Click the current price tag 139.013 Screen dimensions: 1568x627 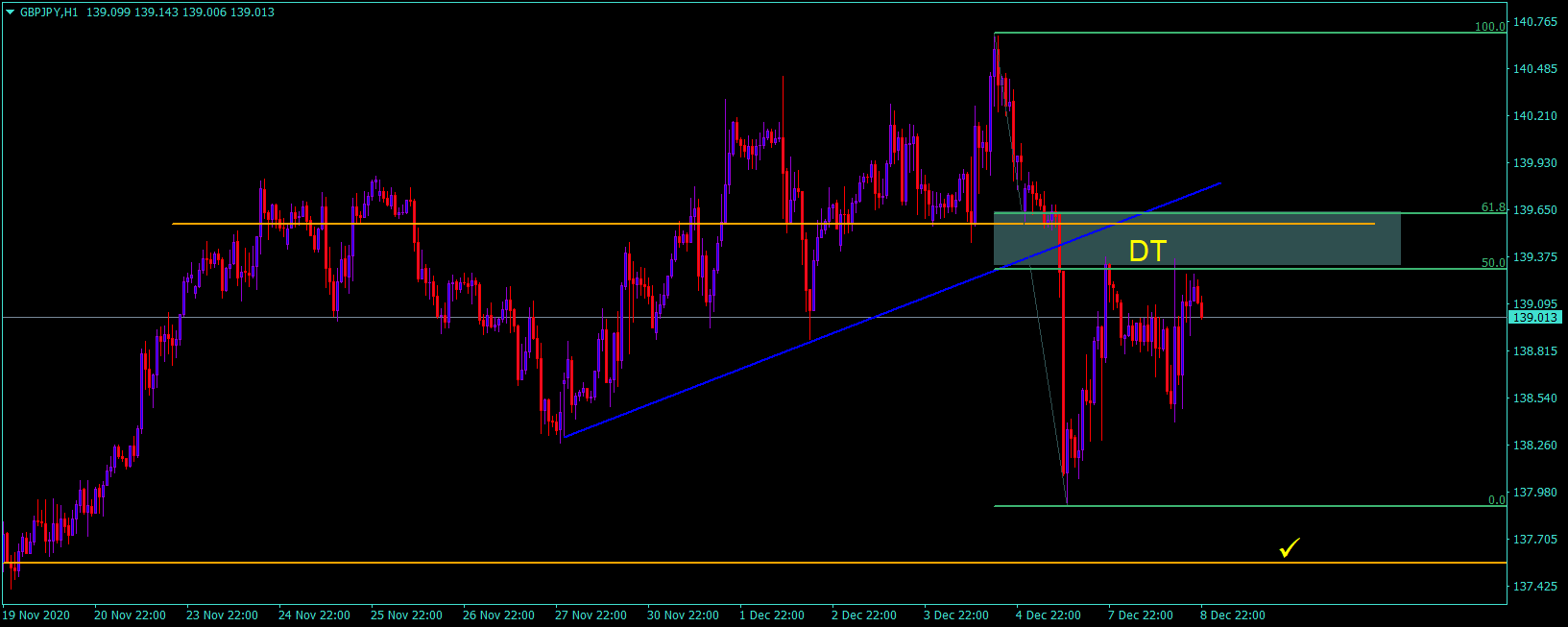point(1536,317)
